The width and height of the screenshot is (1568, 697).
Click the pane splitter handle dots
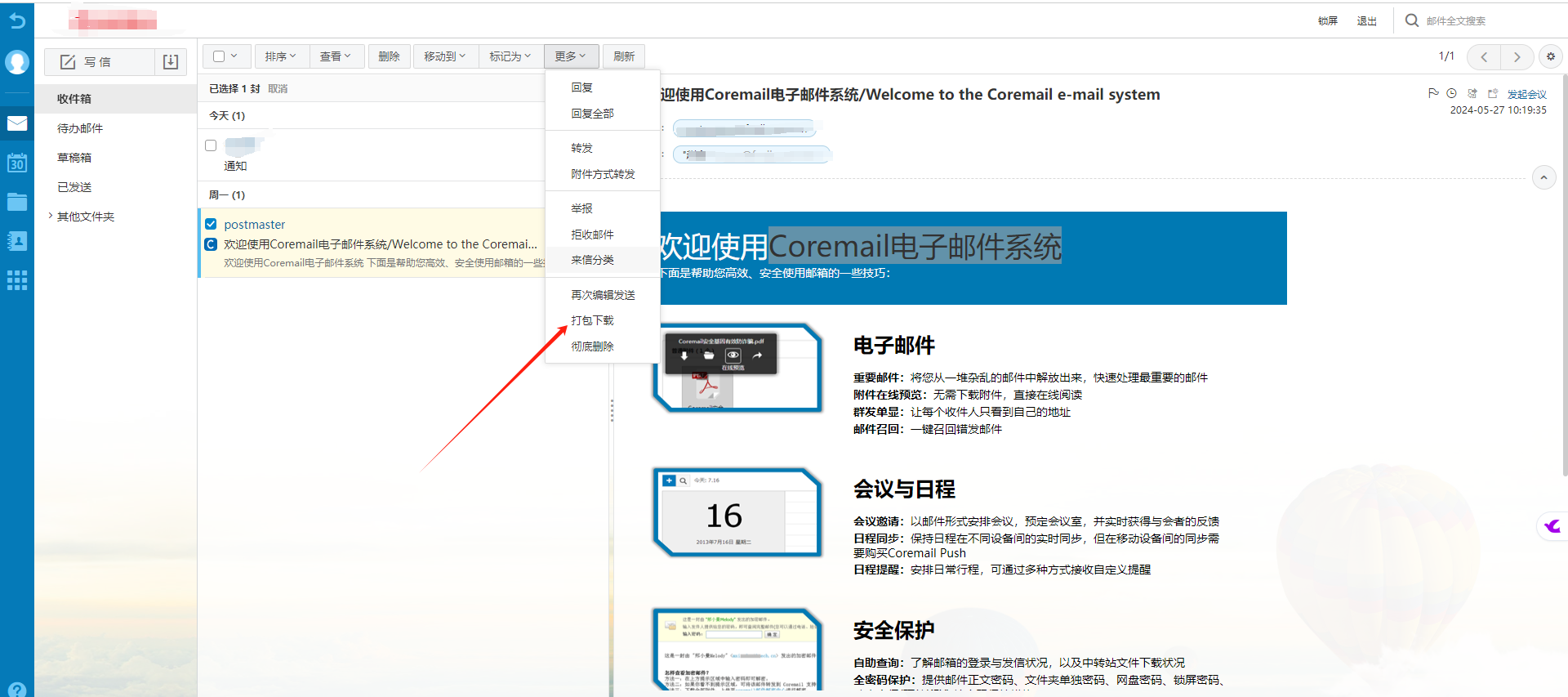[612, 410]
